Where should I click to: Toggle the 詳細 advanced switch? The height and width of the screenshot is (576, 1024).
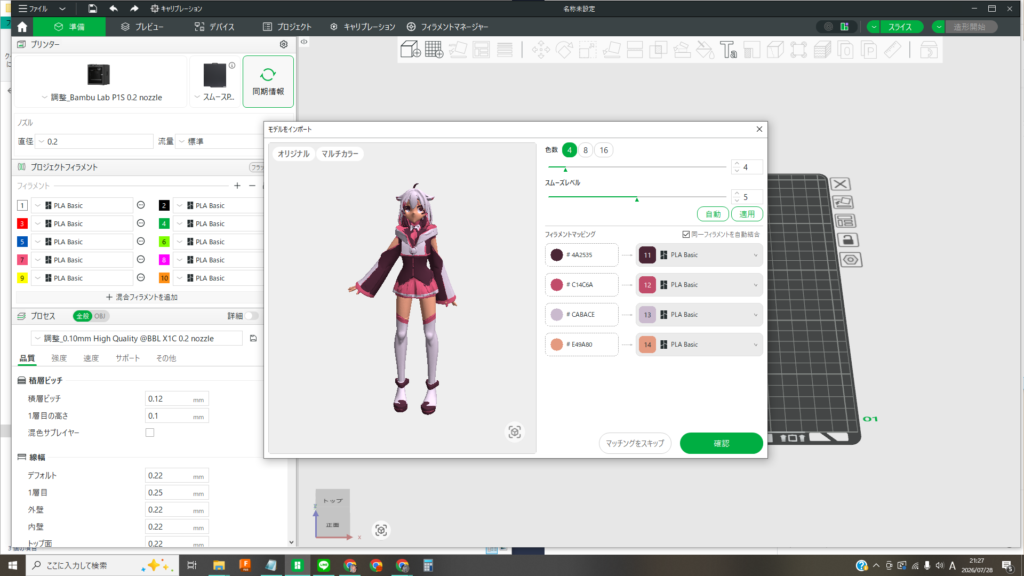pos(251,316)
